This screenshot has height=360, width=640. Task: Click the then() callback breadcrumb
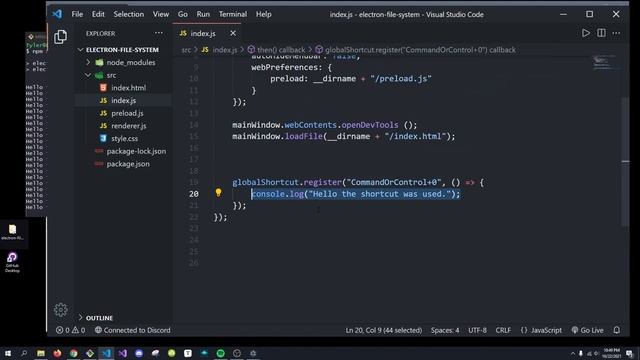(276, 50)
